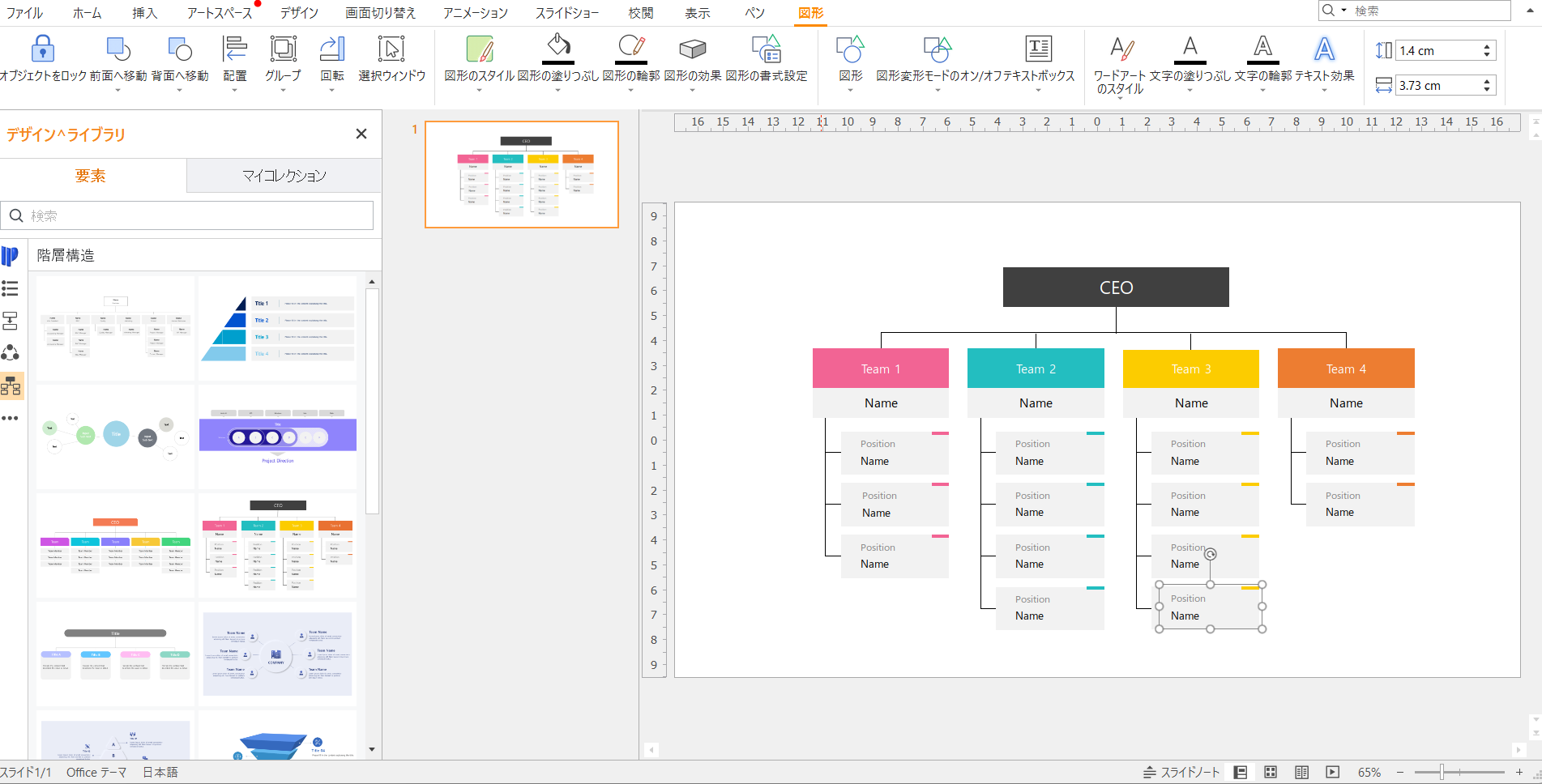
Task: Expand the shape fill dropdown
Action: click(x=557, y=90)
